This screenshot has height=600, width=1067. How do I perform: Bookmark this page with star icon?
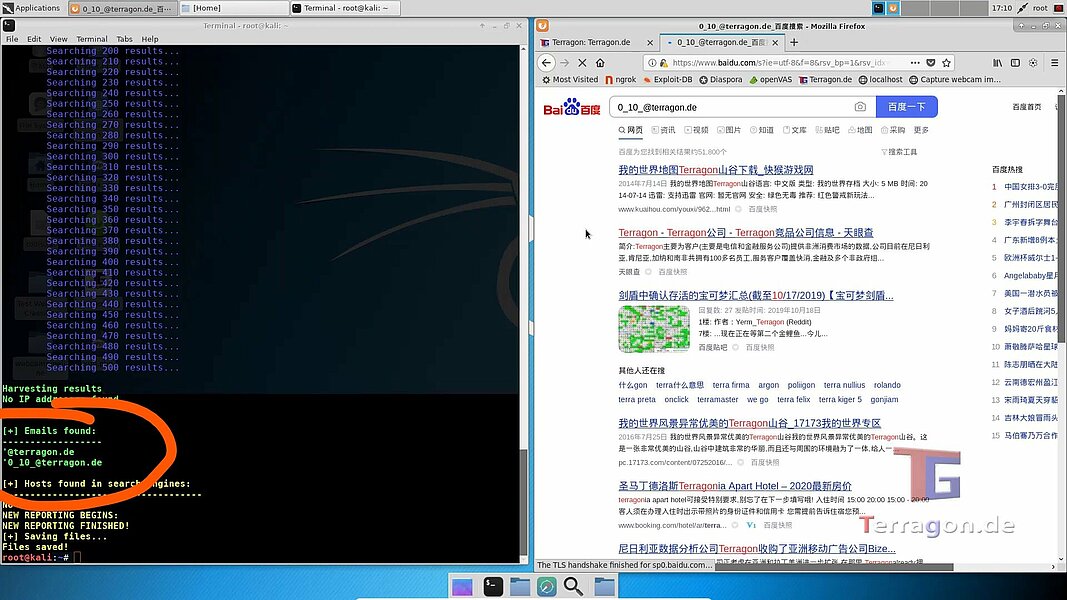click(947, 63)
